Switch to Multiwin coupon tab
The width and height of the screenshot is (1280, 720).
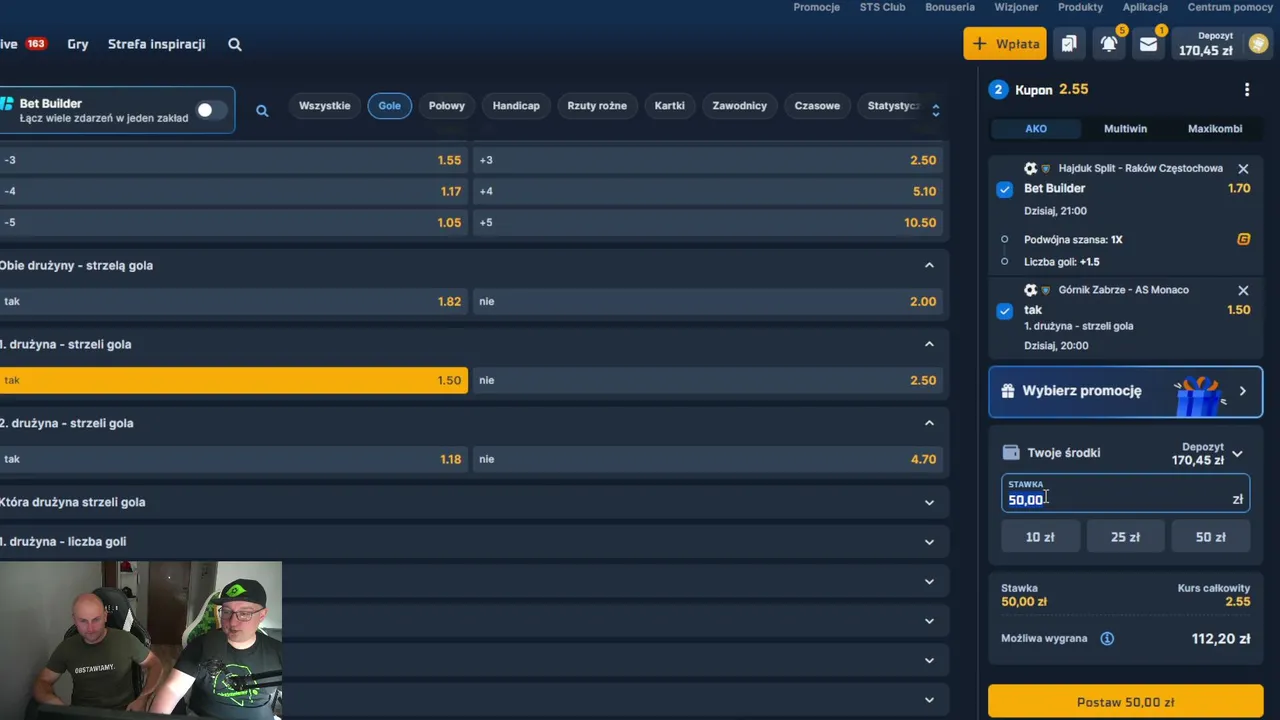tap(1125, 129)
